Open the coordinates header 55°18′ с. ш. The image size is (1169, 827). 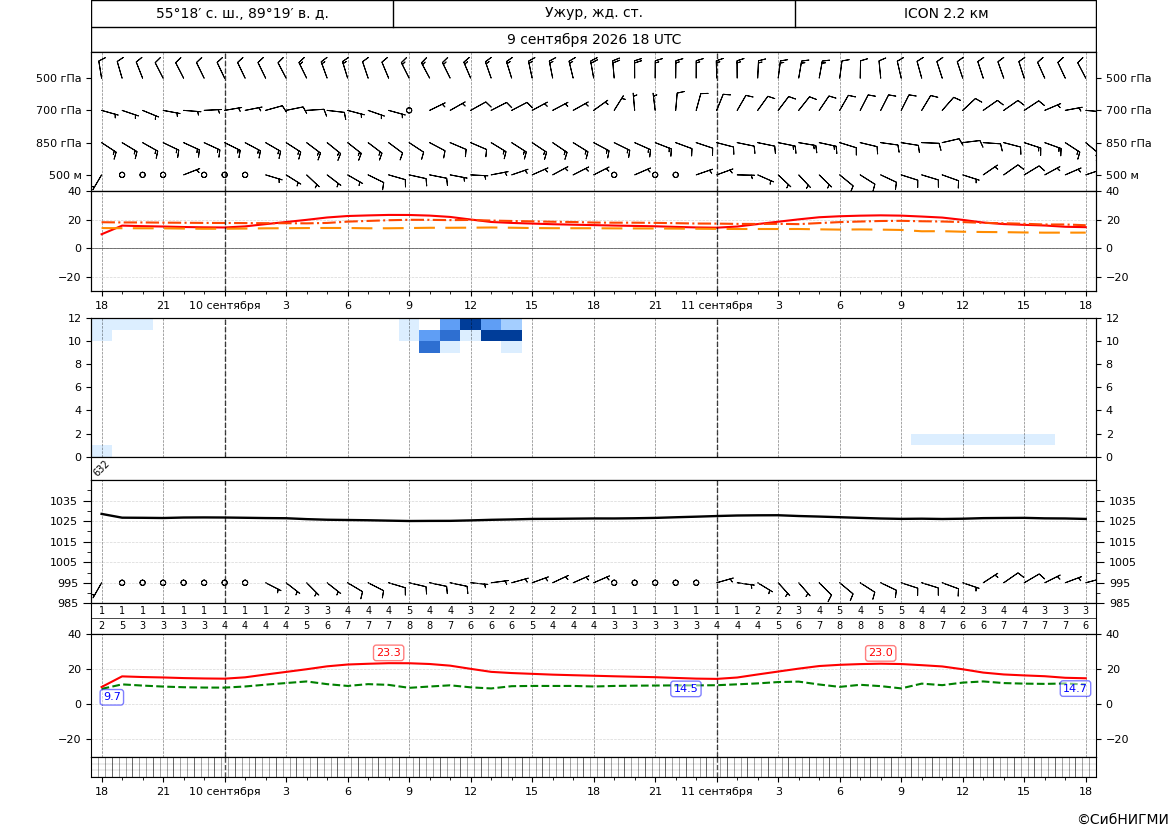242,13
